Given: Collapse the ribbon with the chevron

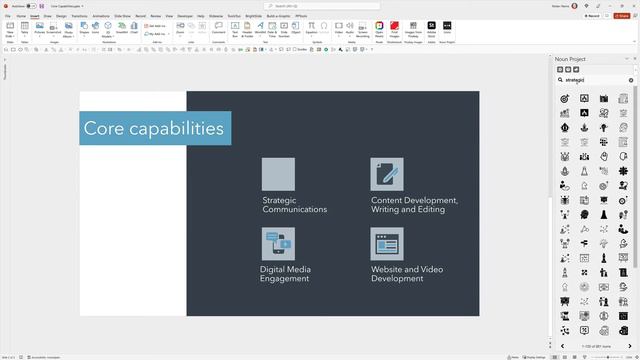Looking at the screenshot, I should (x=635, y=41).
